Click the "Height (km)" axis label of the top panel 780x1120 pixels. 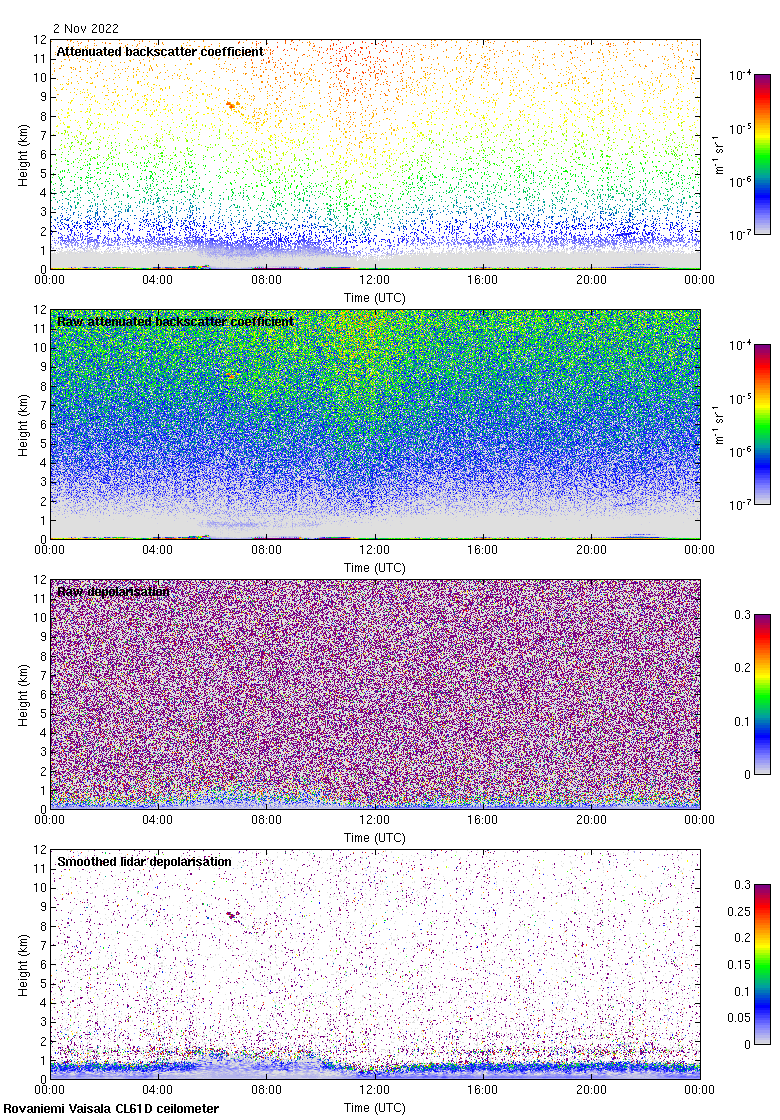click(22, 155)
